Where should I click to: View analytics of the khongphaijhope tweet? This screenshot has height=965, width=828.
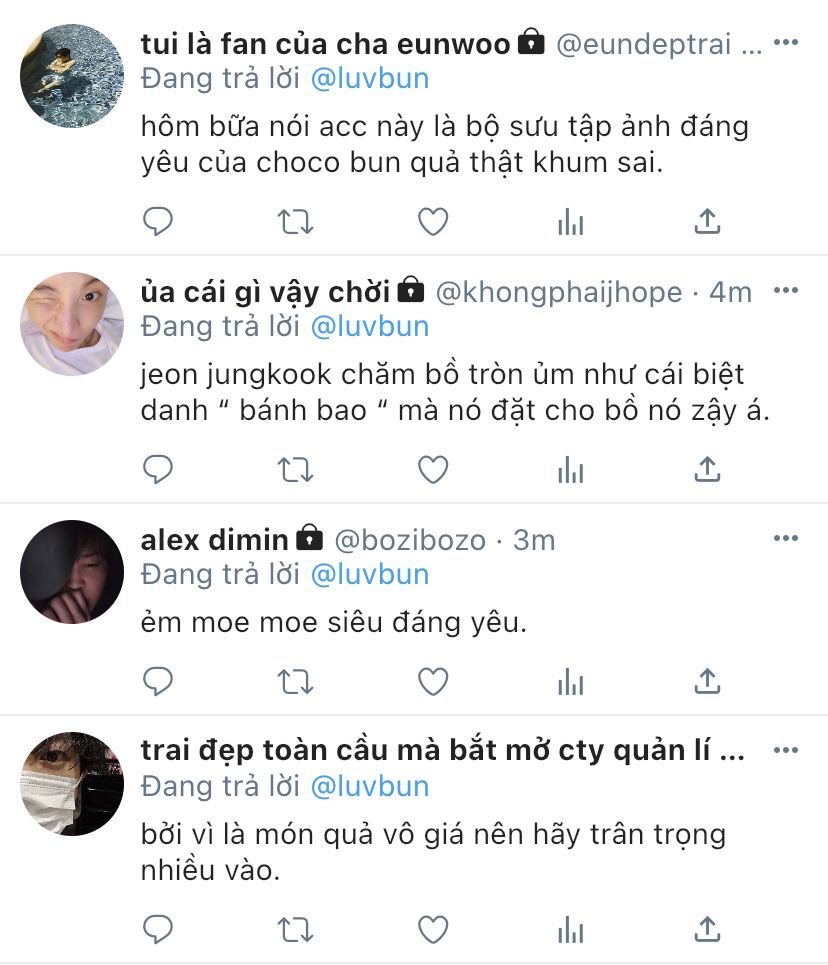(571, 470)
